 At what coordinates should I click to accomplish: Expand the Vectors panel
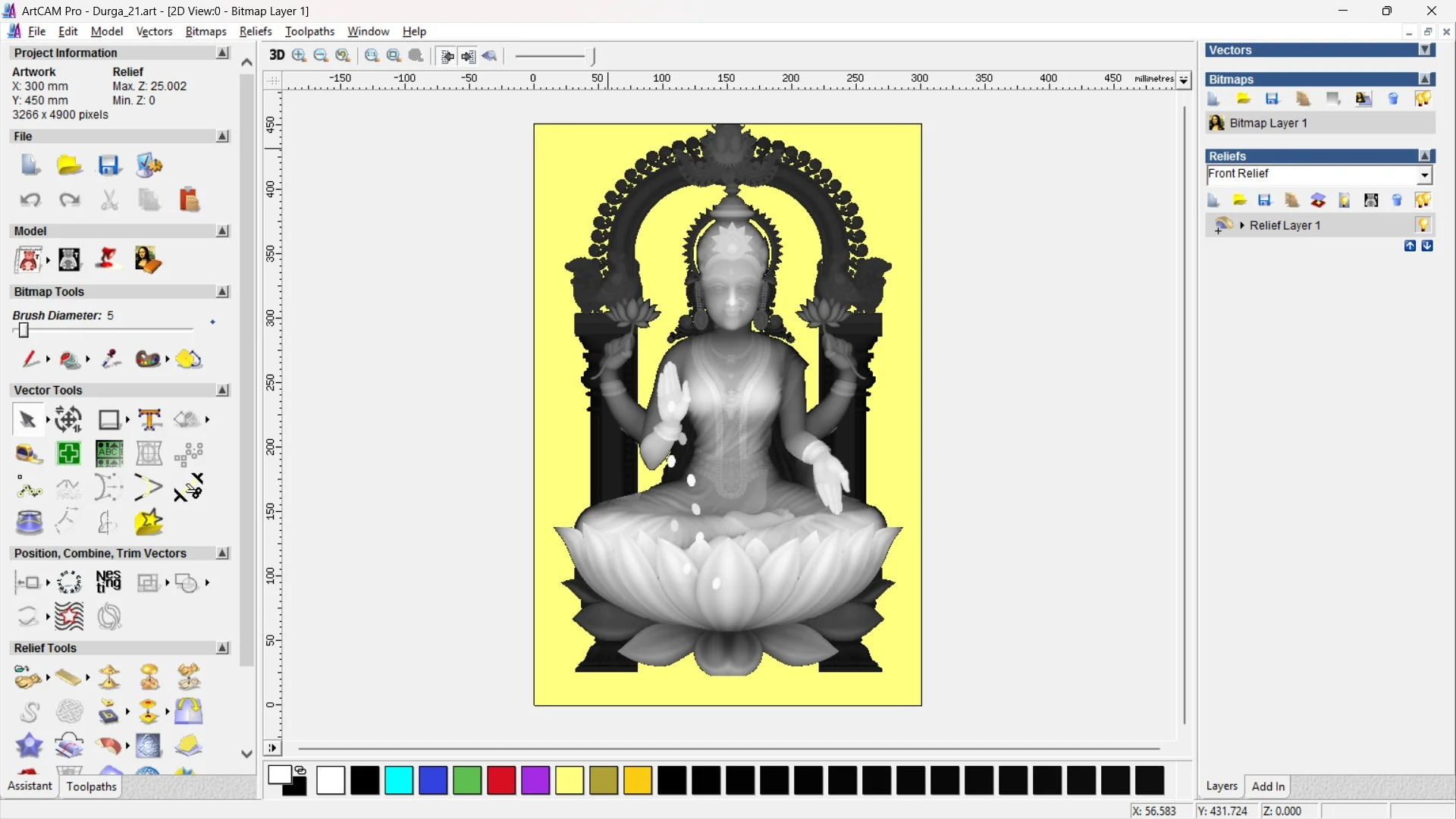(1425, 50)
